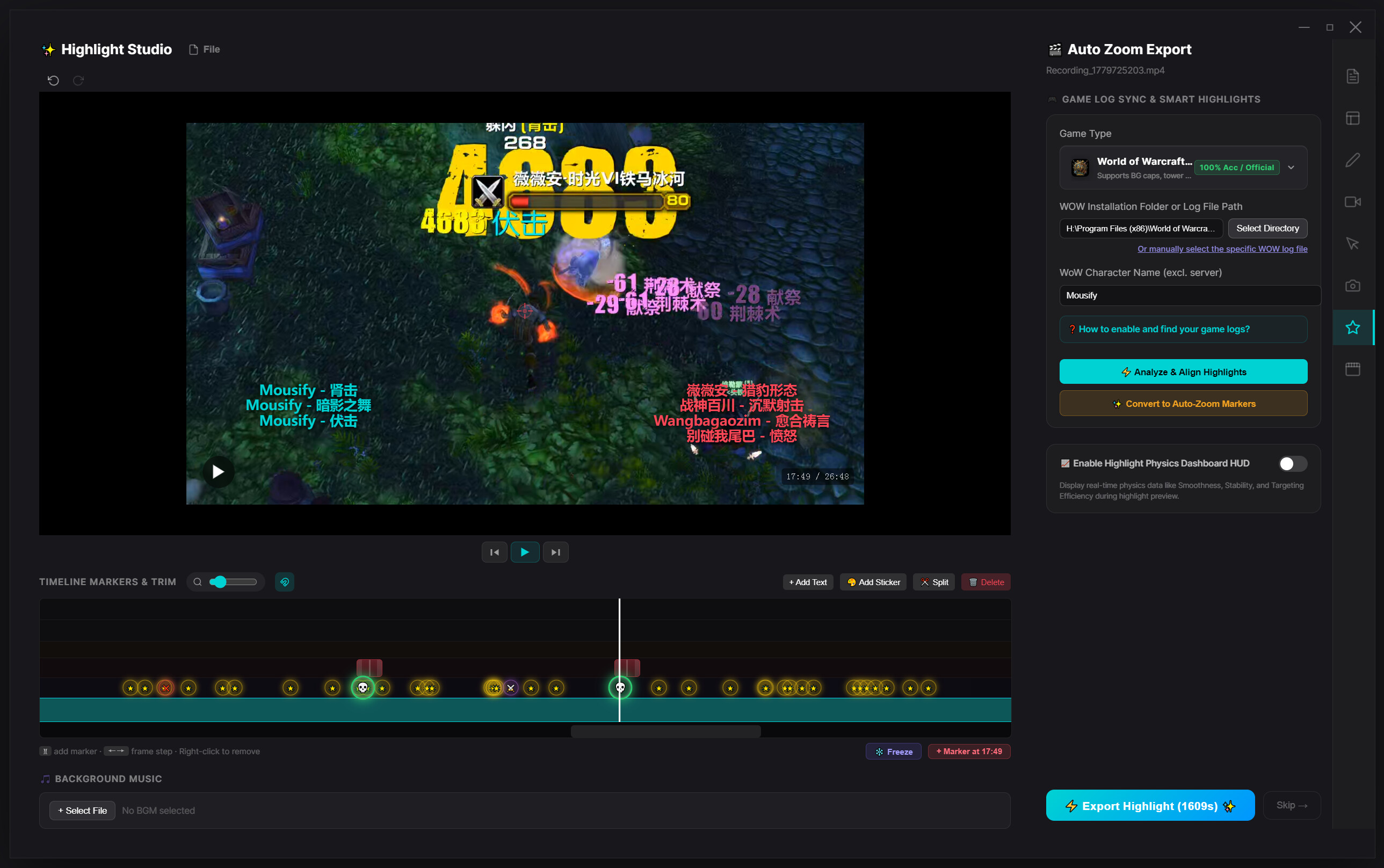This screenshot has width=1384, height=868.
Task: Click the 100% Acc / Official badge
Action: 1236,167
